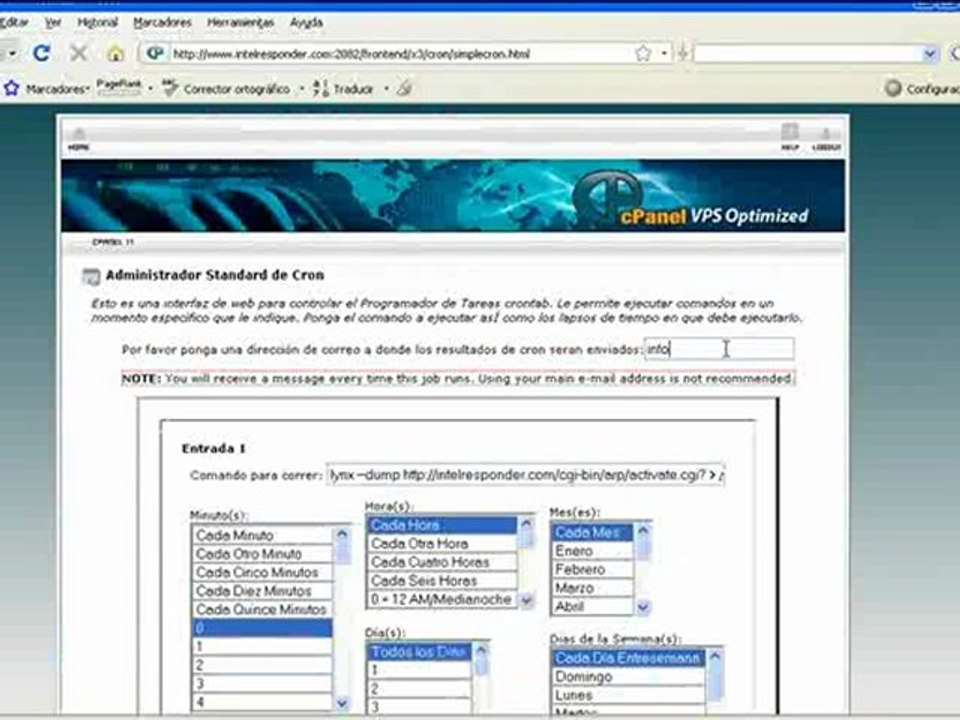
Task: Select Cada Quince Minutos option
Action: pos(262,610)
